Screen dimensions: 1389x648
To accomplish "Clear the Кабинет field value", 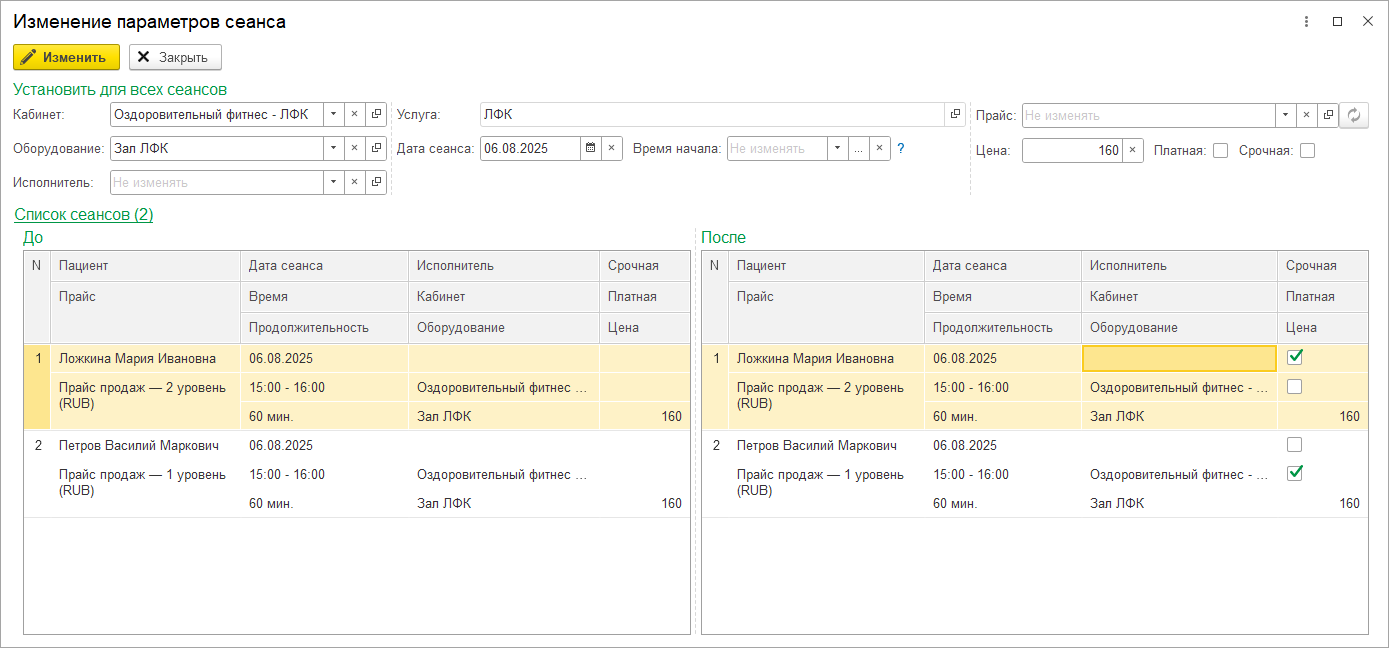I will tap(354, 115).
